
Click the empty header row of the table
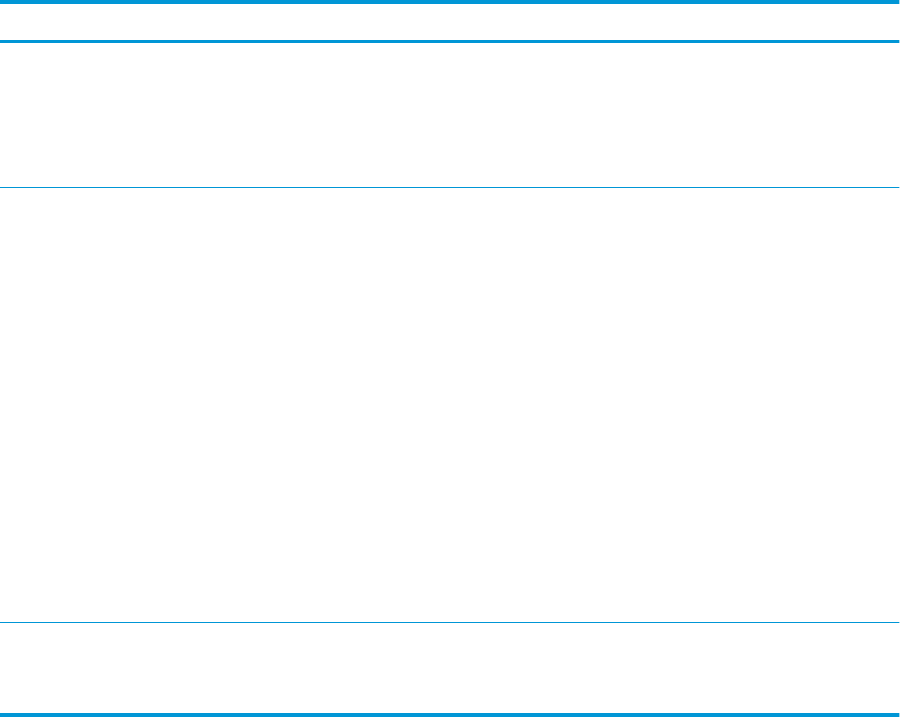tap(450, 22)
